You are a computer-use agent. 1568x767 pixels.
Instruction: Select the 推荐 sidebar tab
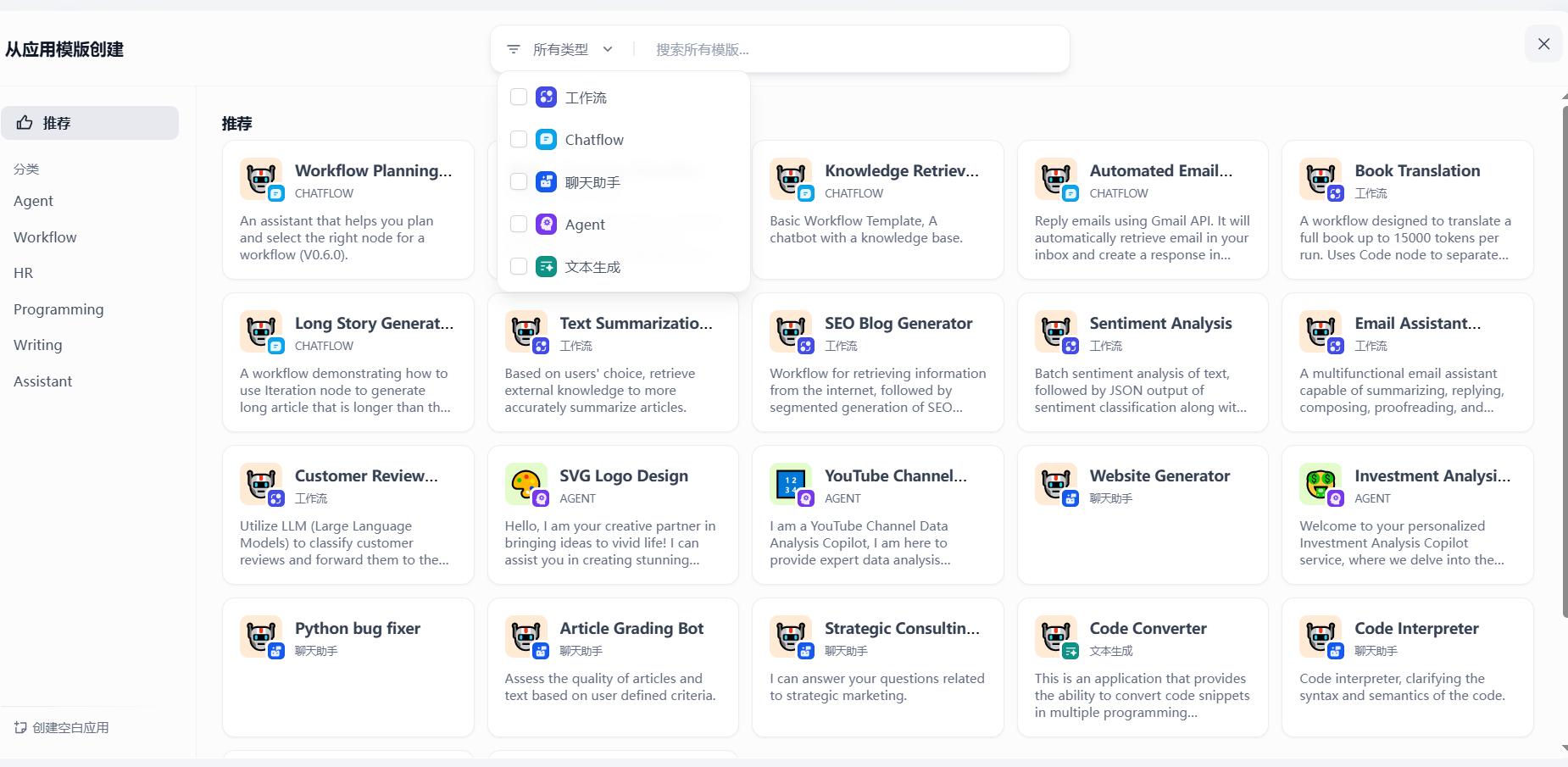[90, 123]
